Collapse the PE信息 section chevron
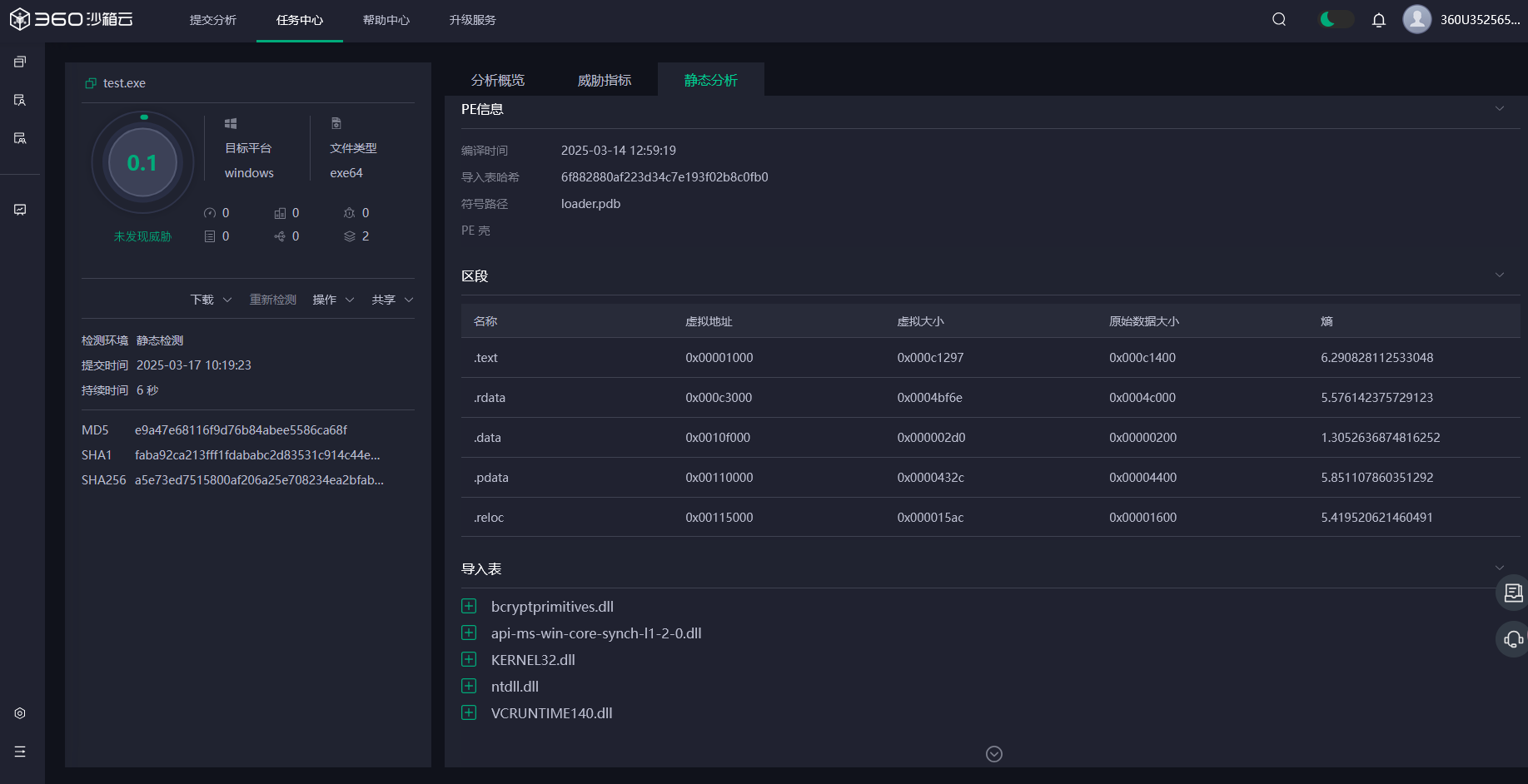This screenshot has width=1528, height=784. point(1499,109)
